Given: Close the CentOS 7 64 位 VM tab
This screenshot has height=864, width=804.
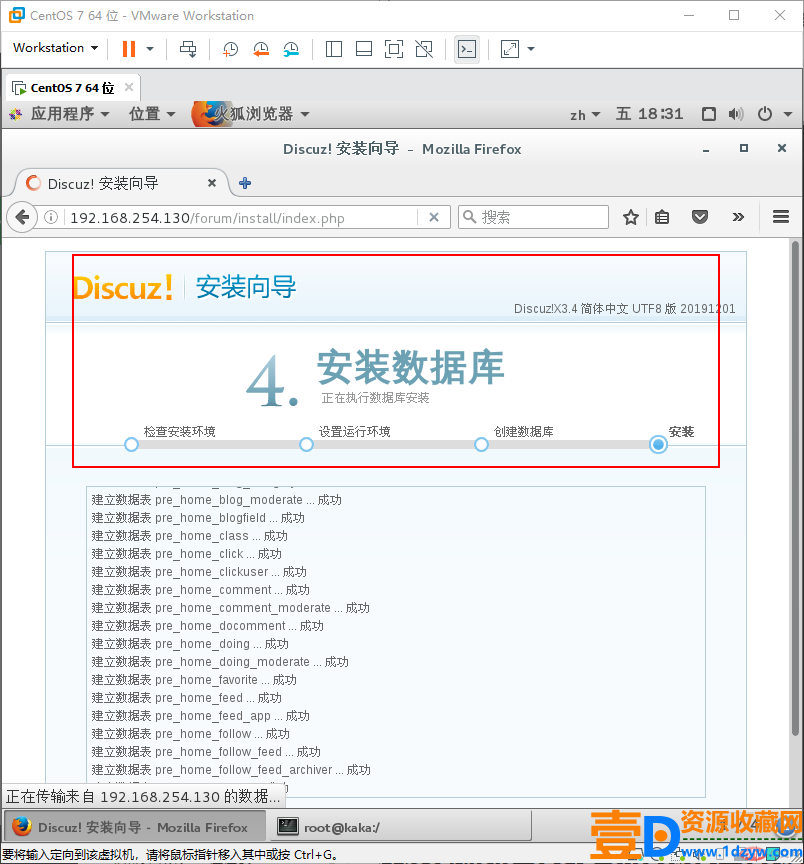Looking at the screenshot, I should coord(129,87).
